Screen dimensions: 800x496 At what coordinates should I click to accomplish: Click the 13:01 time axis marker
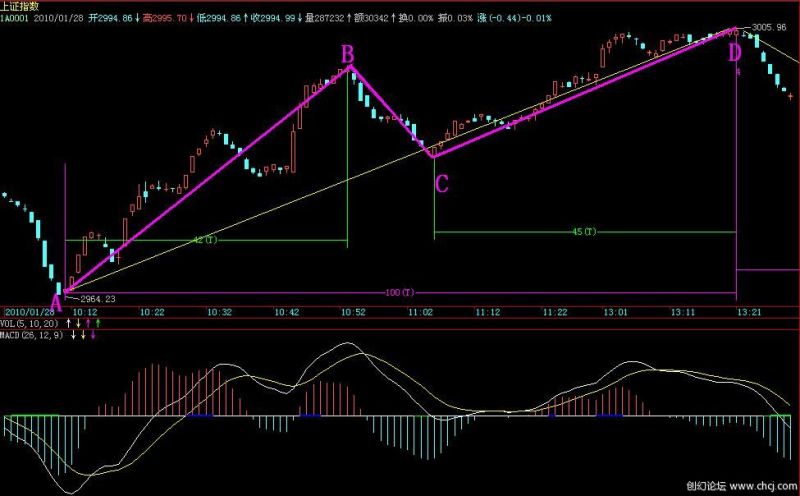coord(616,313)
